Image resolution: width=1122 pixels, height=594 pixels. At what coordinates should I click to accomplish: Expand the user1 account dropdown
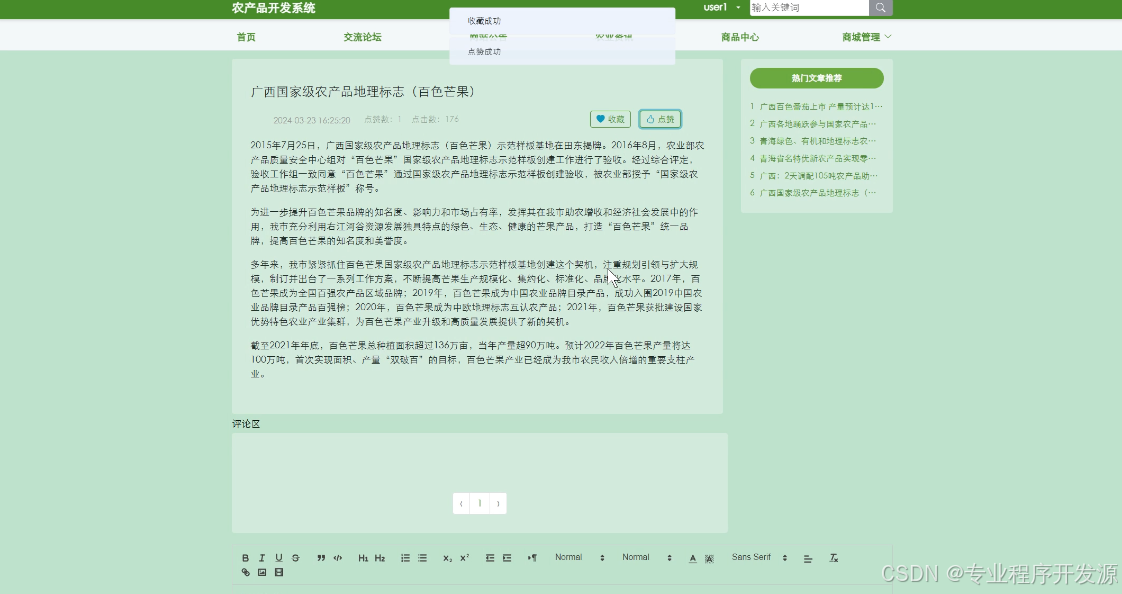(x=722, y=7)
